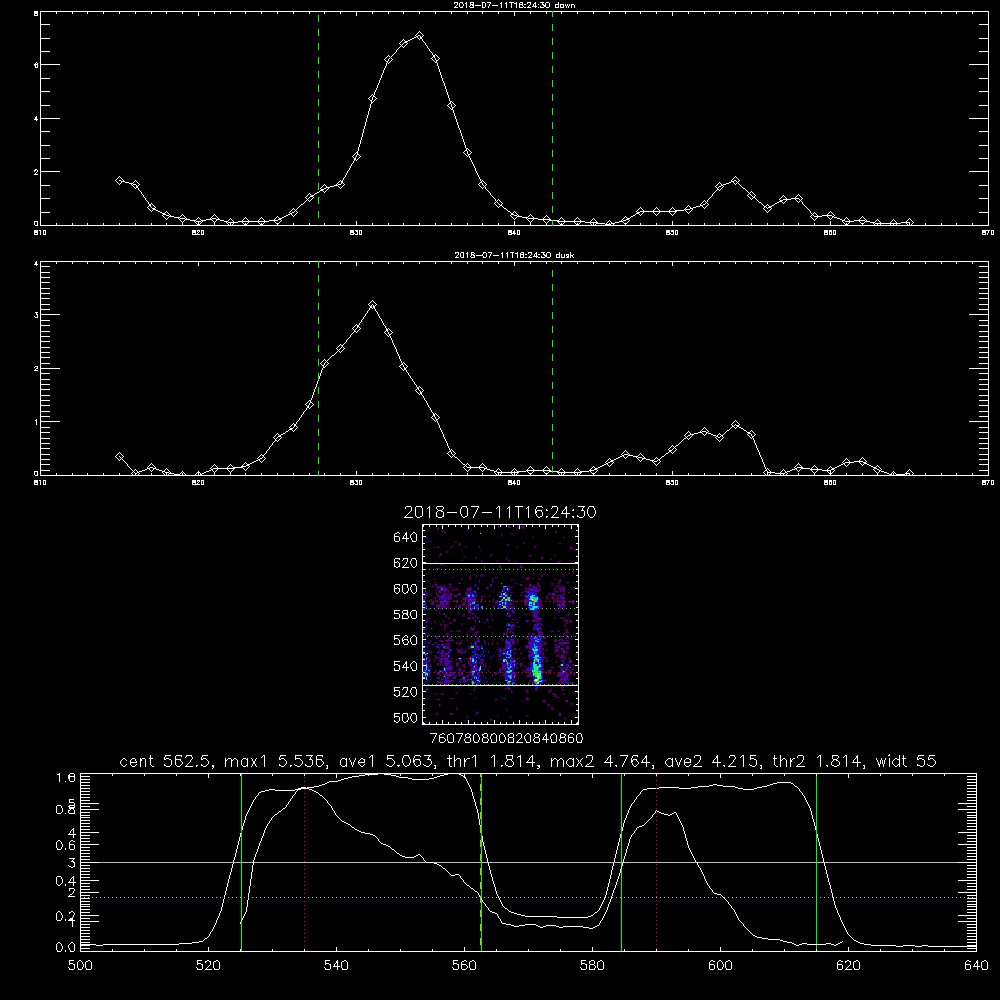This screenshot has height=1000, width=1000.
Task: Select the 'widt 55' value
Action: 906,761
